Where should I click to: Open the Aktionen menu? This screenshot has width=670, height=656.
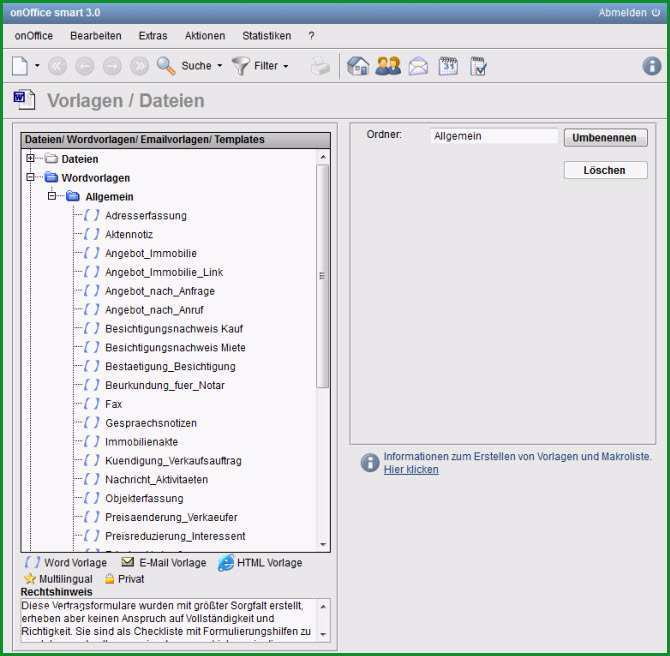[205, 36]
